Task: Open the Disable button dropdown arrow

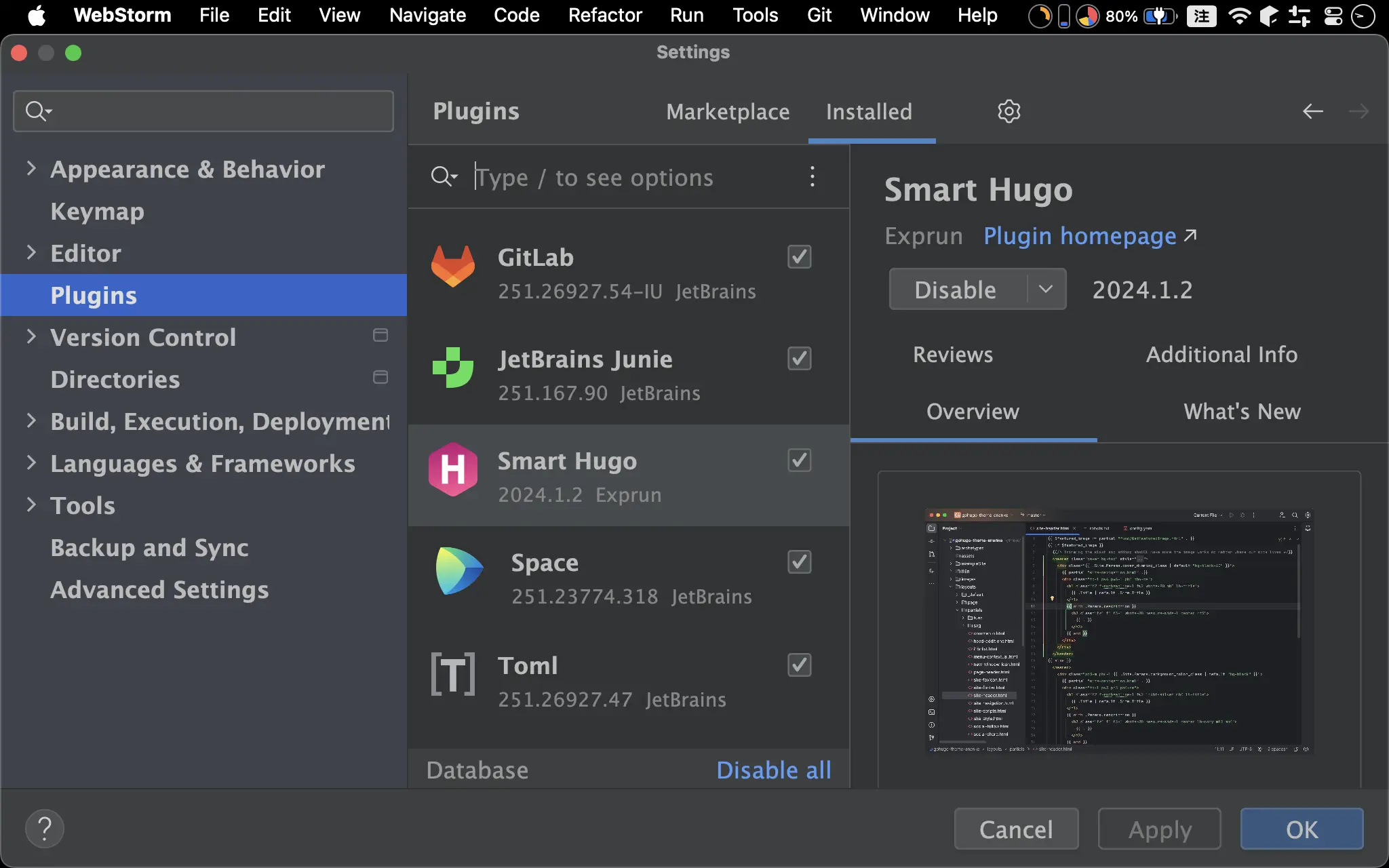Action: click(1045, 289)
